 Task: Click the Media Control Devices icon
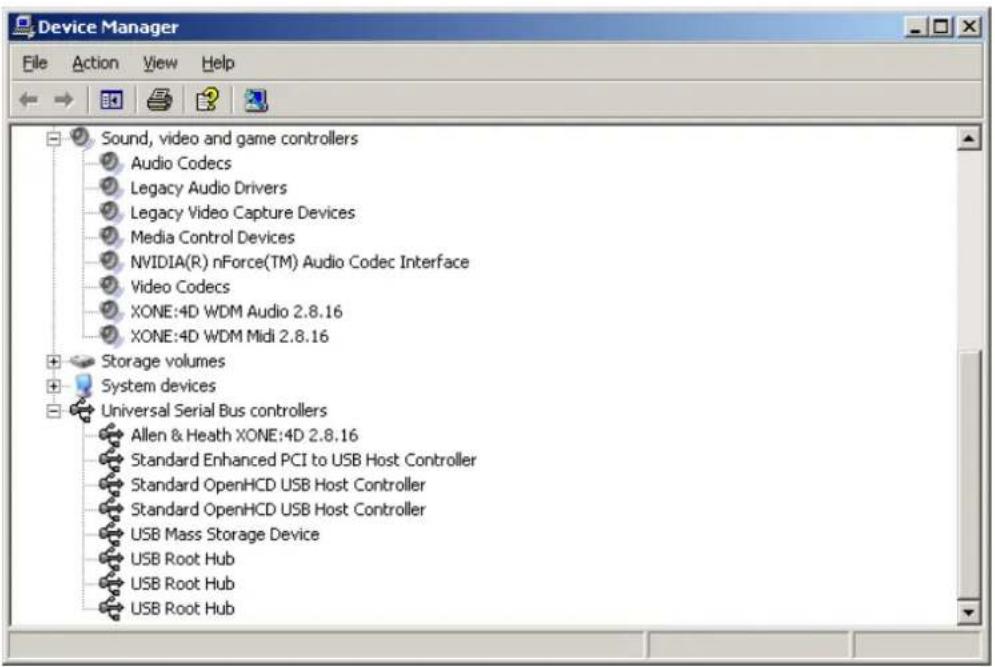click(x=111, y=237)
